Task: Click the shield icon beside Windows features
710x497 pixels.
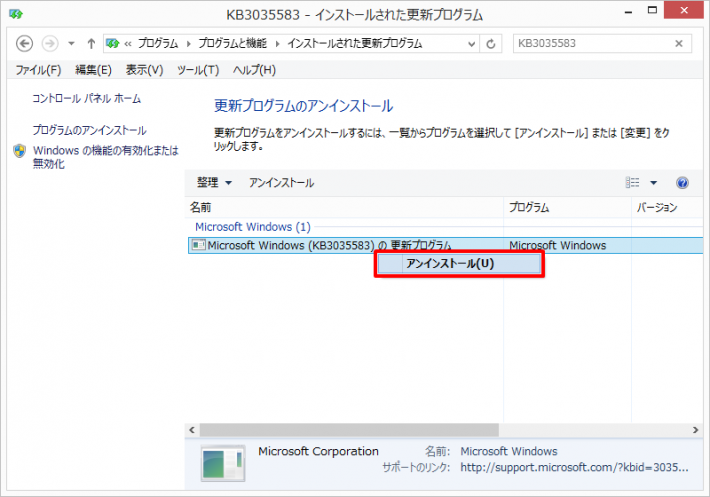Action: coord(19,151)
